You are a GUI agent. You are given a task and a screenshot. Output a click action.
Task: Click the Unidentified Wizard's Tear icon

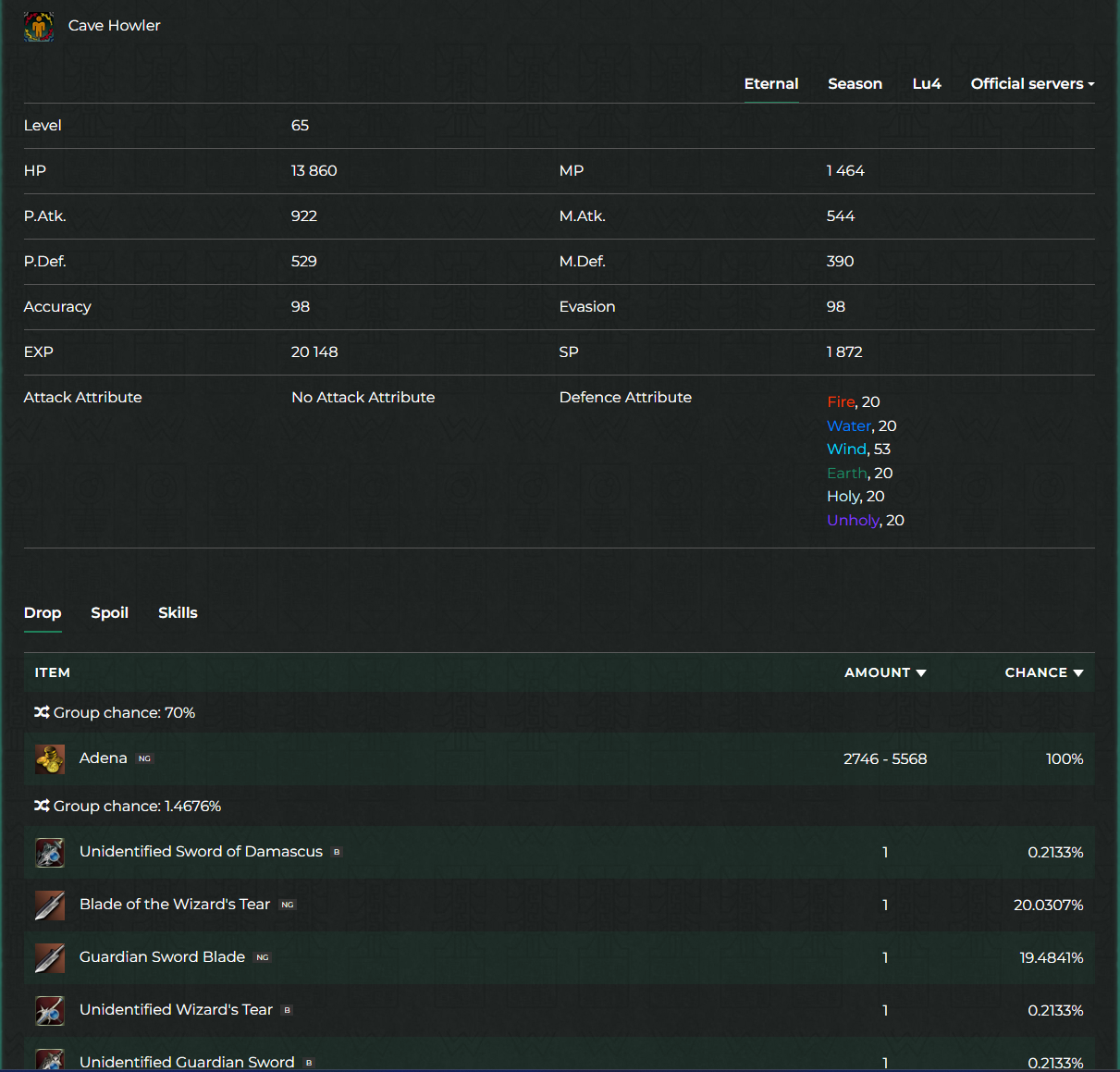pyautogui.click(x=50, y=1011)
